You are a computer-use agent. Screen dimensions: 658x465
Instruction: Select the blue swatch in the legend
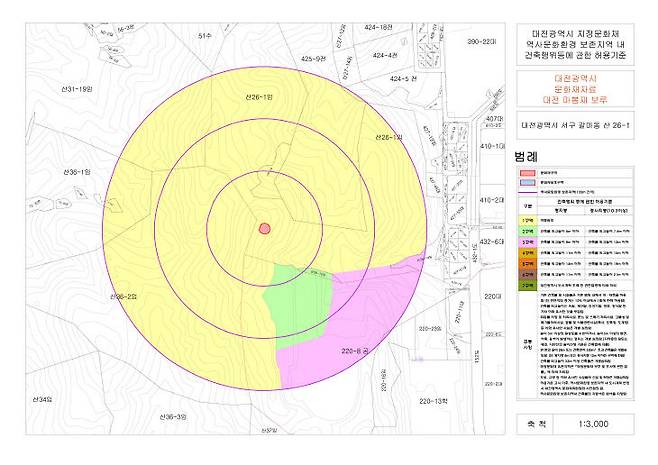pyautogui.click(x=526, y=183)
